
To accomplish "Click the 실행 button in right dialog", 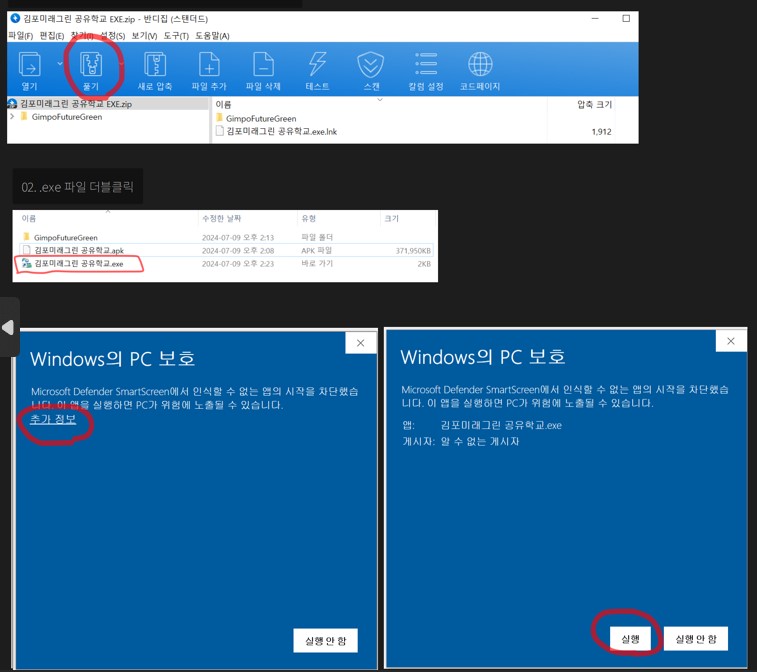I will coord(630,639).
